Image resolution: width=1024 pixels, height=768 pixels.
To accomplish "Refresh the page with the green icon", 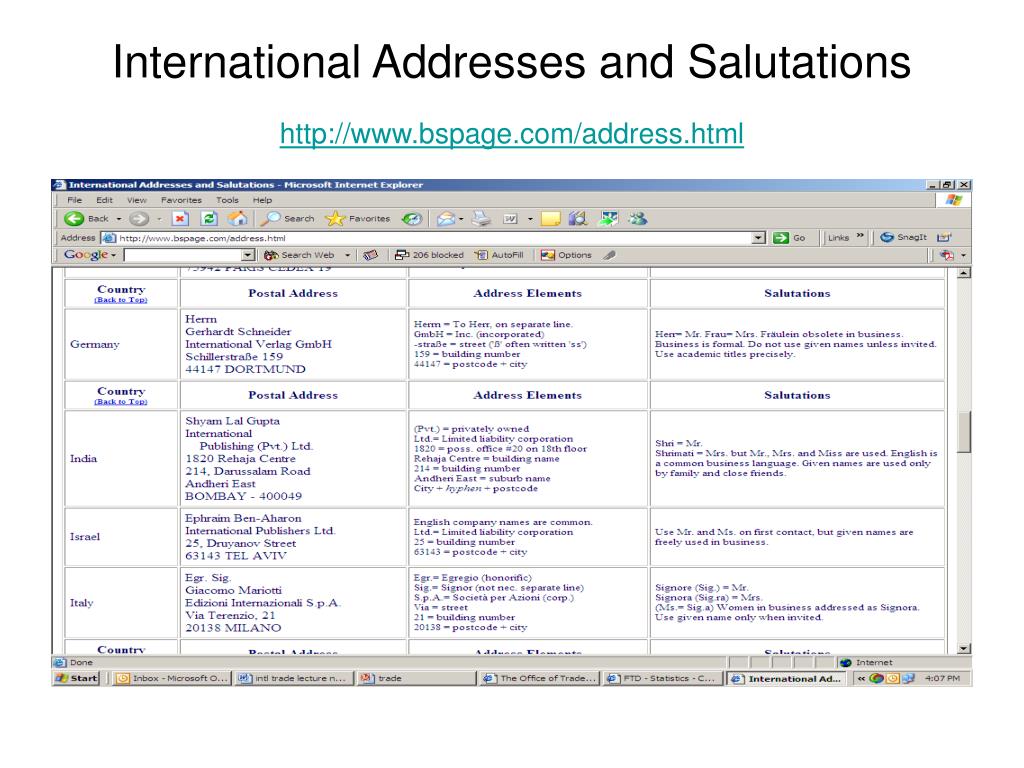I will [x=209, y=219].
